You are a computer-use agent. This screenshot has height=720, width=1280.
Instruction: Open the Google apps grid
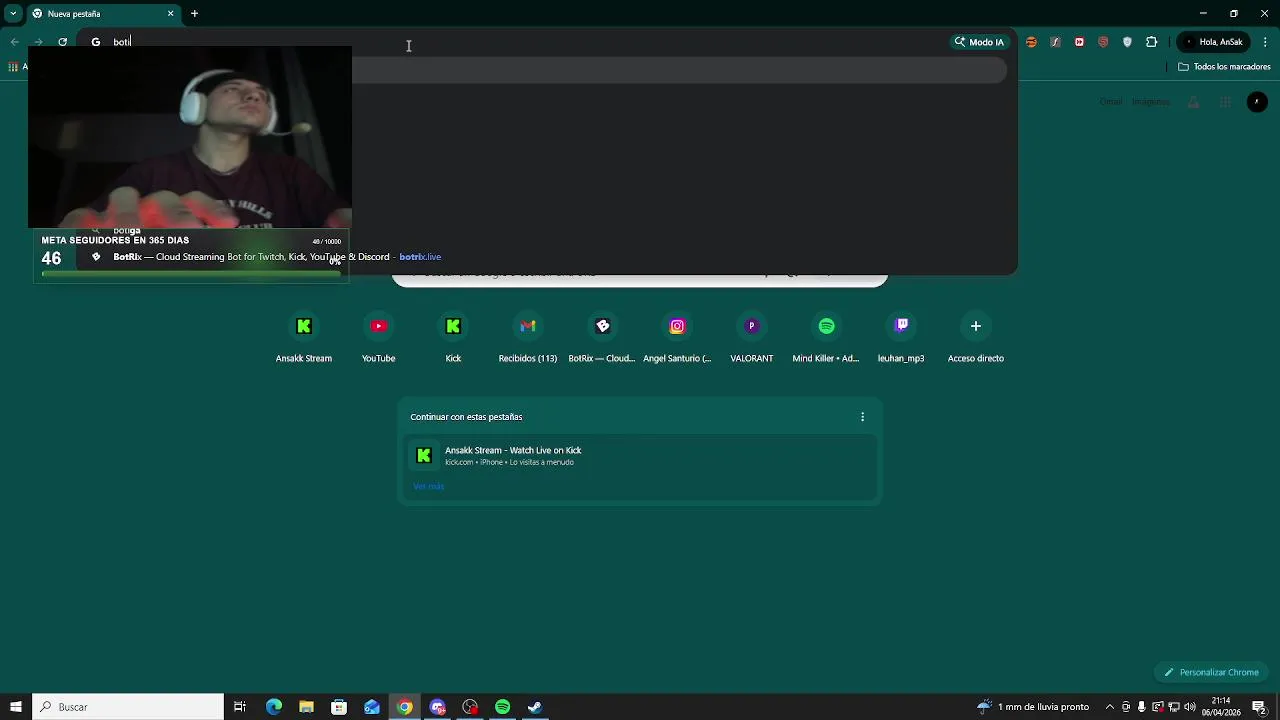(1225, 102)
